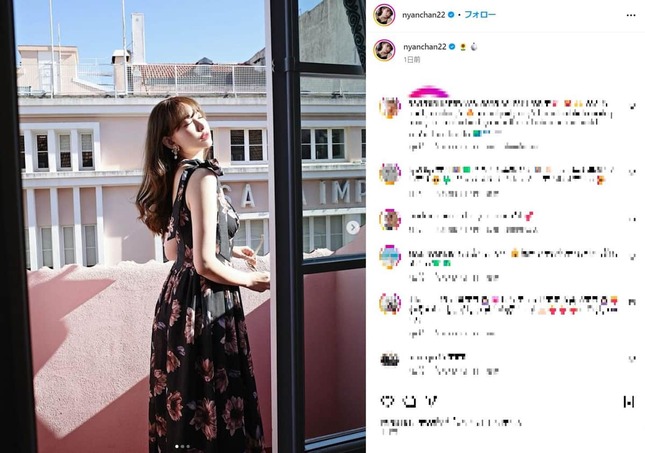Open the fourth commenter's avatar
This screenshot has width=645, height=453.
tap(389, 256)
